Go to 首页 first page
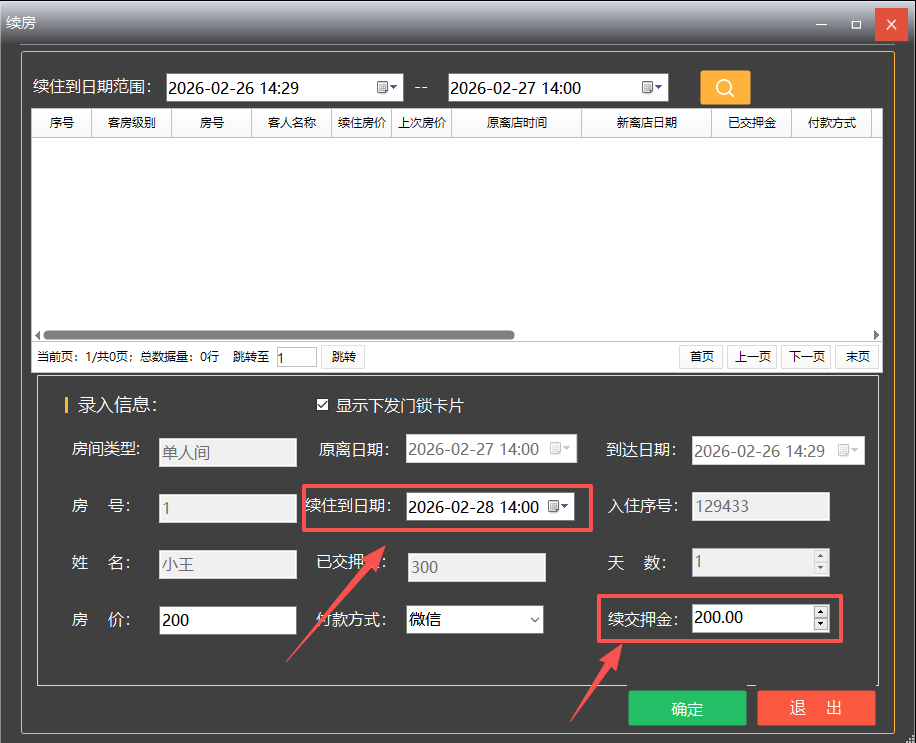Screen dimensions: 916x743 pyautogui.click(x=701, y=357)
